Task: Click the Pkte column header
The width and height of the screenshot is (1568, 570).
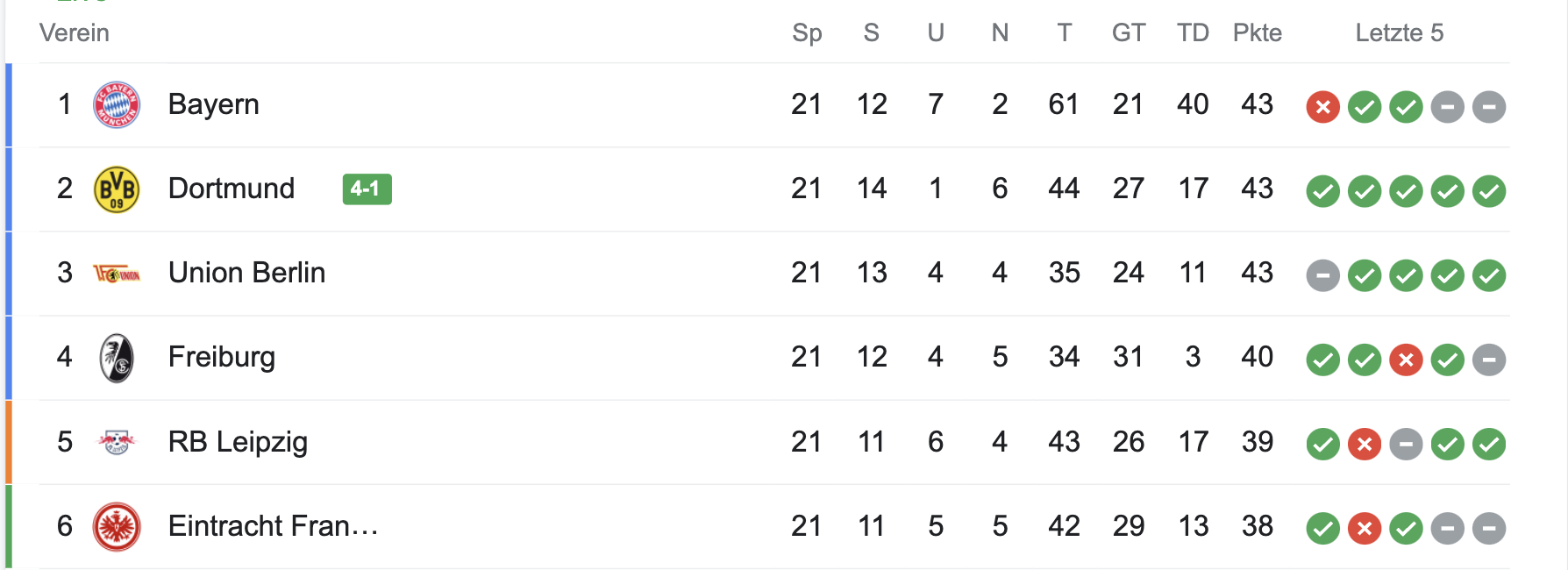Action: pos(1257,33)
